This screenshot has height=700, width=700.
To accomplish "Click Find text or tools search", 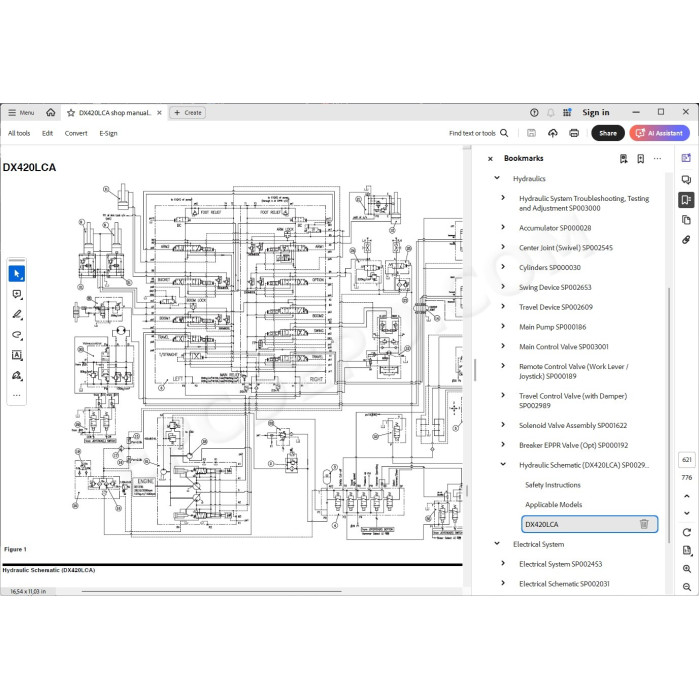I will click(479, 133).
